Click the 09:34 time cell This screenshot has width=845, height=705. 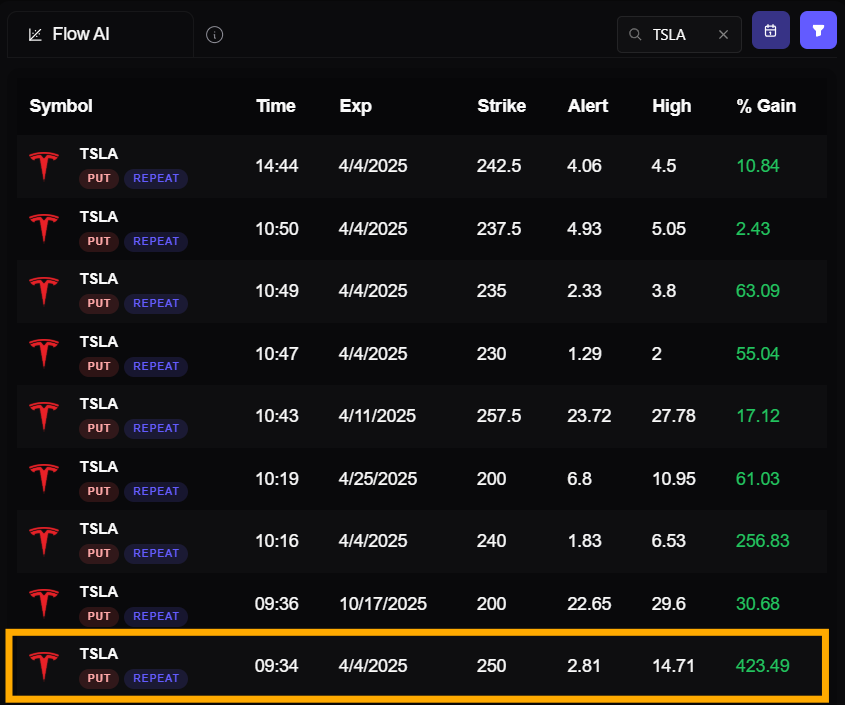pos(276,666)
